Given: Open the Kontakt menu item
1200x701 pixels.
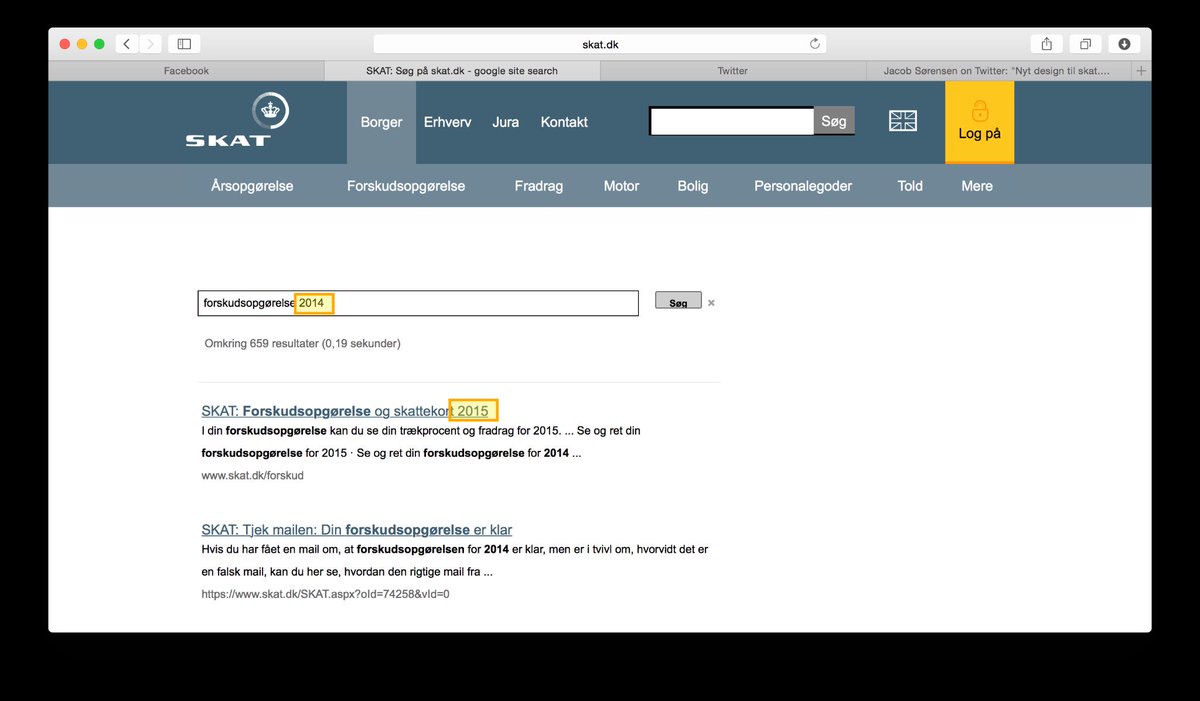Looking at the screenshot, I should 564,122.
